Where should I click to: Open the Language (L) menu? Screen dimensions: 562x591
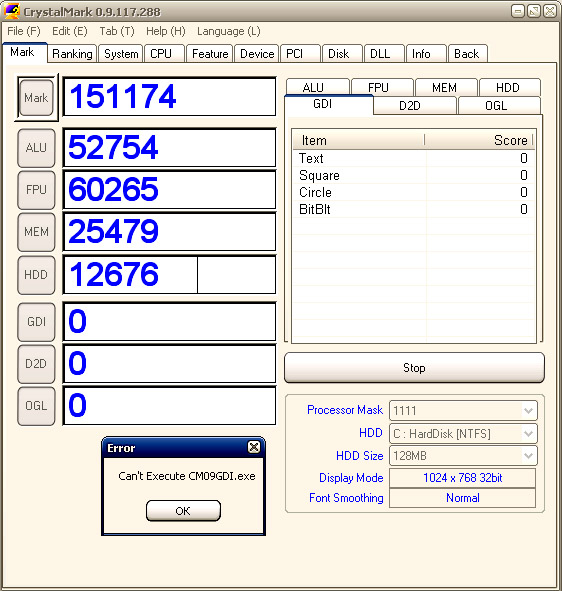(x=228, y=31)
